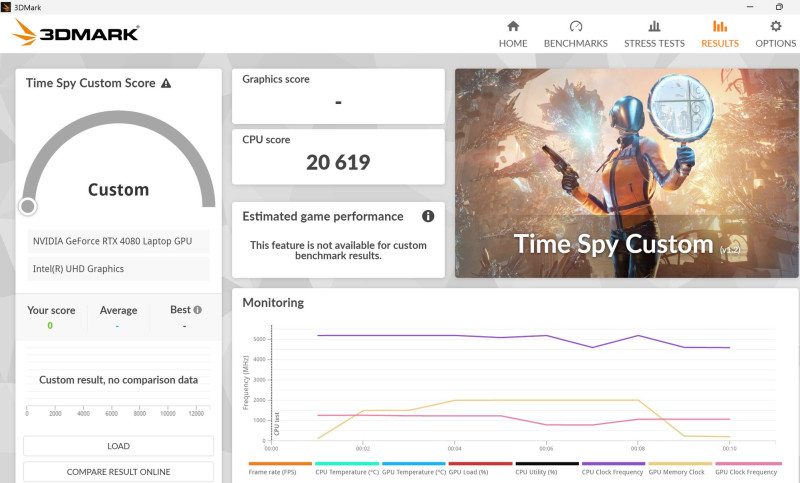800x483 pixels.
Task: Click the 3DMark icon in title bar
Action: 6,7
